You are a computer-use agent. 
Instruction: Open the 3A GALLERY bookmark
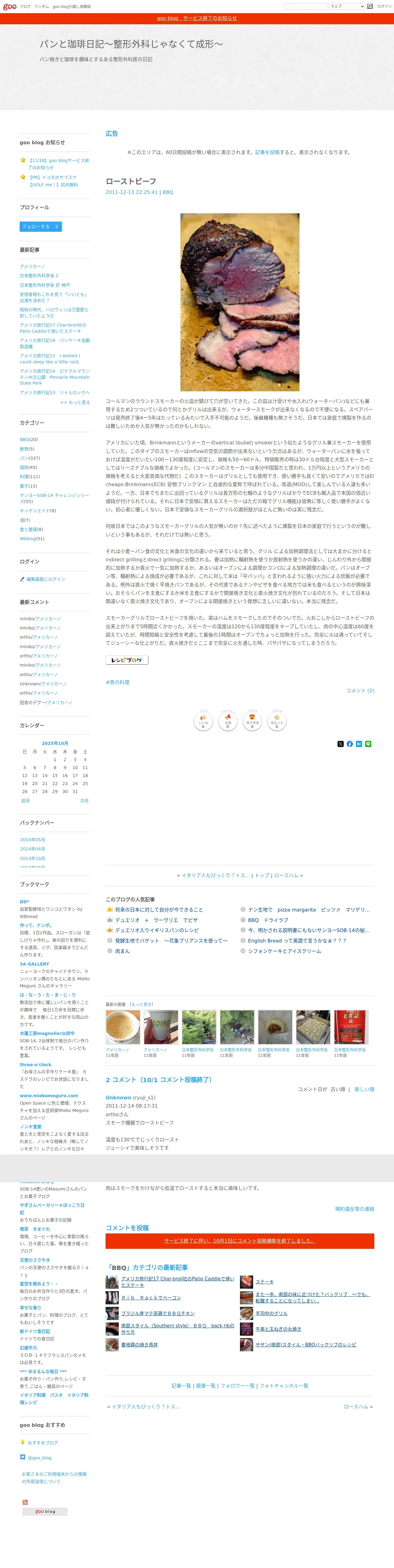(x=34, y=964)
